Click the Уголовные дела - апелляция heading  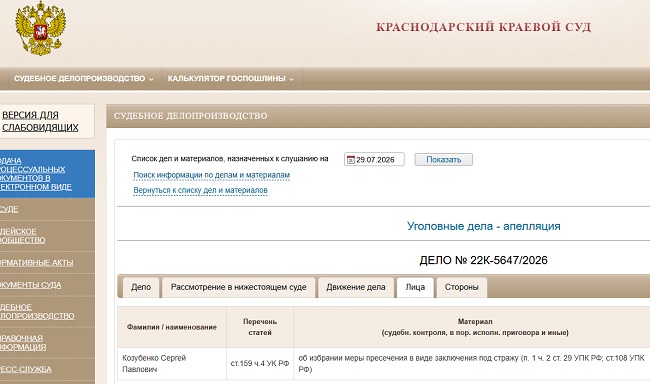pyautogui.click(x=483, y=226)
